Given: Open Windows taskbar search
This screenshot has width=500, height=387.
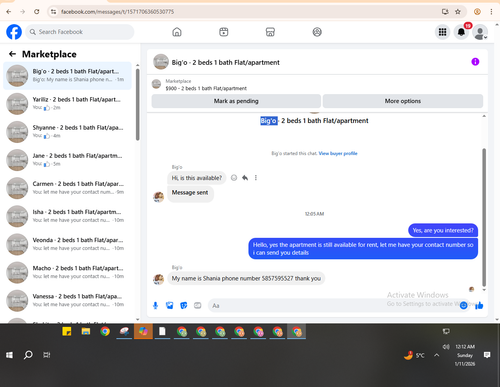Looking at the screenshot, I should coord(28,355).
